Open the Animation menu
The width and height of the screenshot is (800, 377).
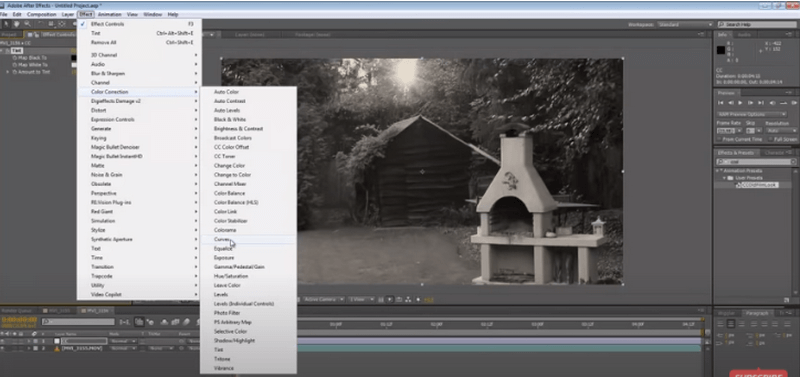click(x=110, y=14)
